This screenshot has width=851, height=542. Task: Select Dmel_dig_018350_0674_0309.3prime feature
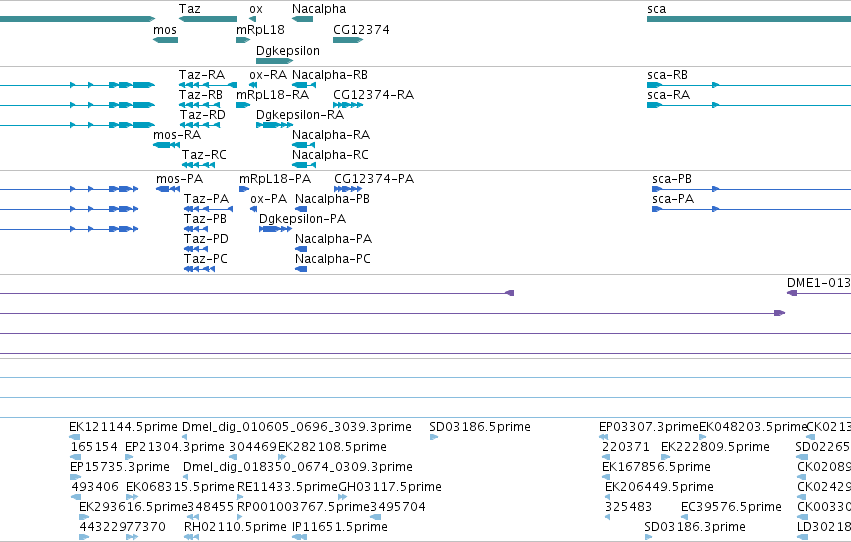pos(186,477)
